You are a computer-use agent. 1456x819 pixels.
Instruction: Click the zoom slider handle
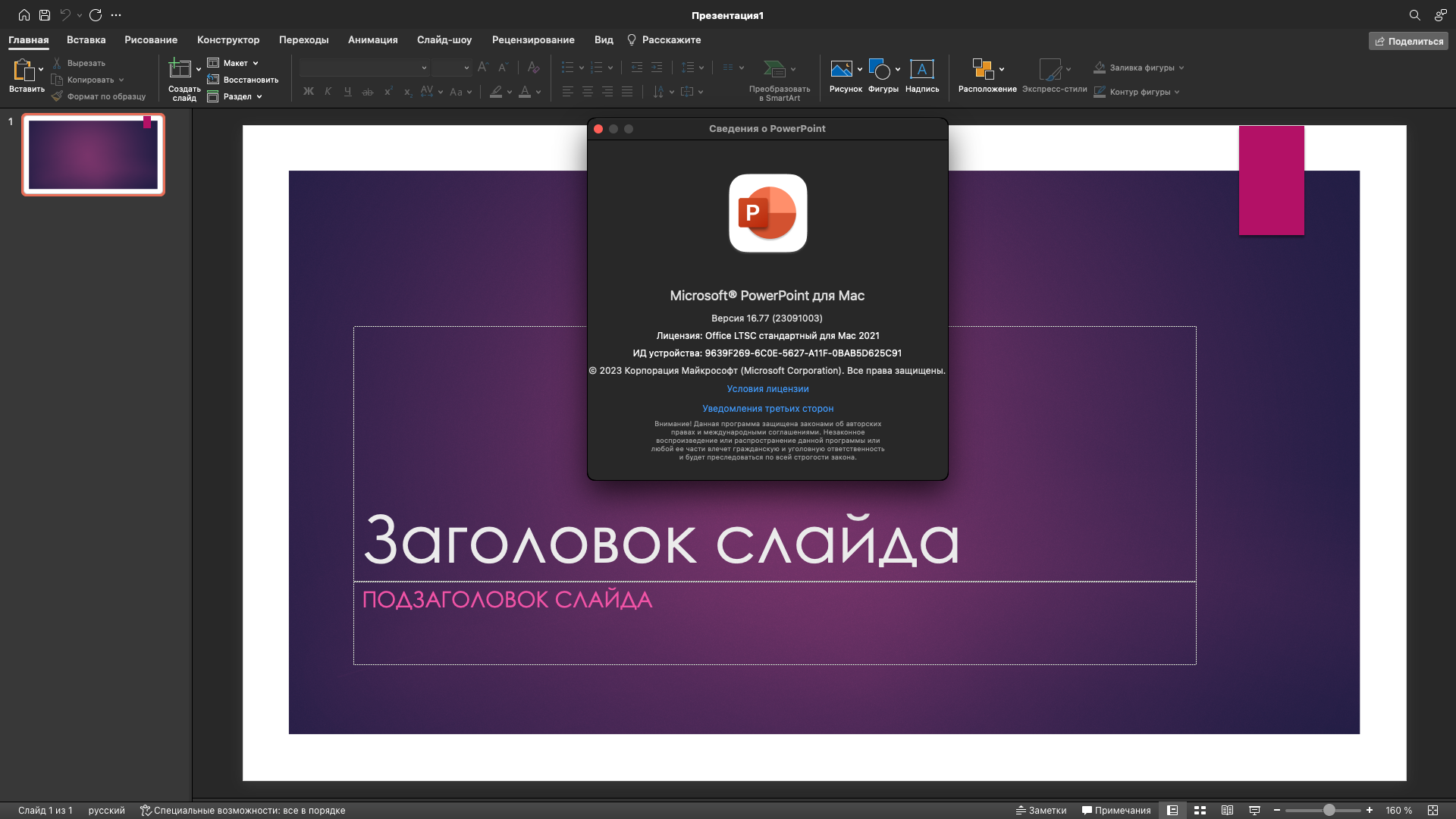(x=1329, y=811)
